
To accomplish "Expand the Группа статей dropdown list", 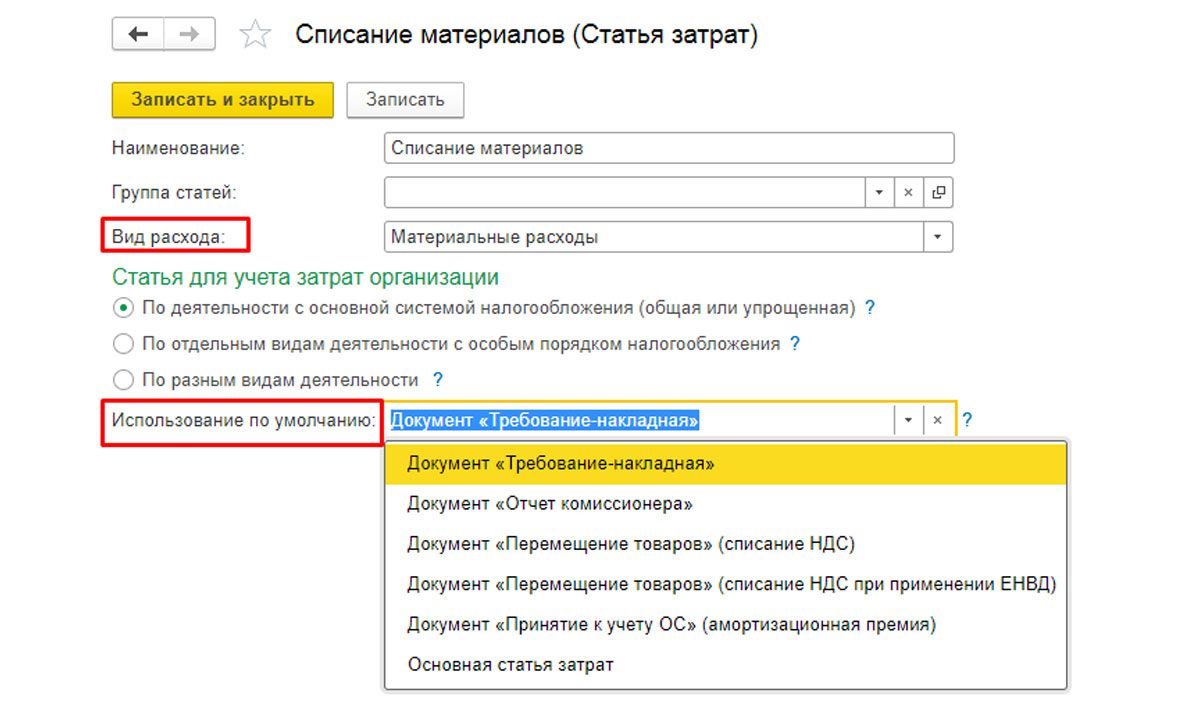I will (x=879, y=192).
